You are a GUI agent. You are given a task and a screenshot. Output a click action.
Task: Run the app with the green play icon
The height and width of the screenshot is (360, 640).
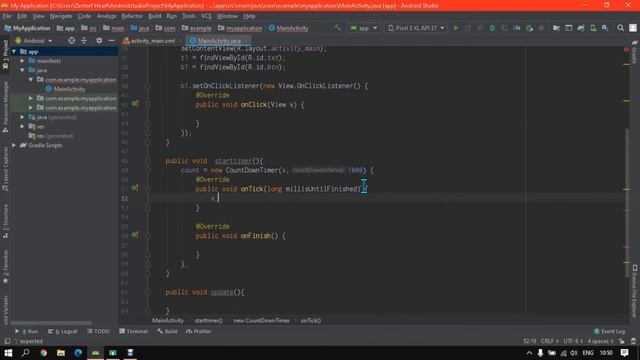[x=456, y=28]
